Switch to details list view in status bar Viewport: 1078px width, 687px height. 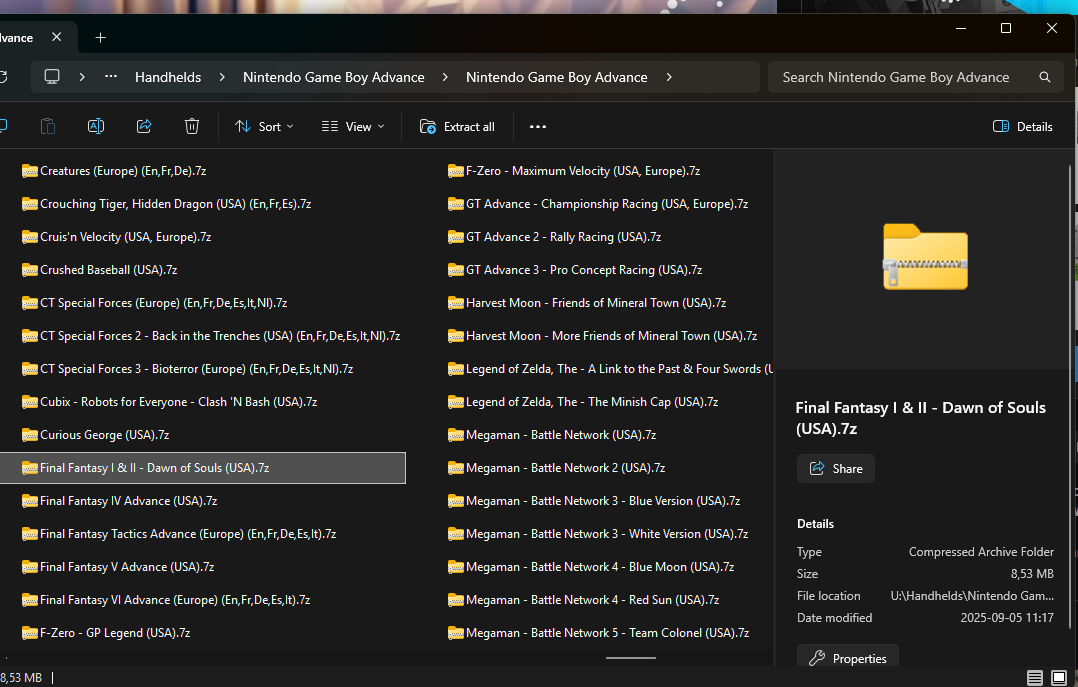[x=1034, y=678]
